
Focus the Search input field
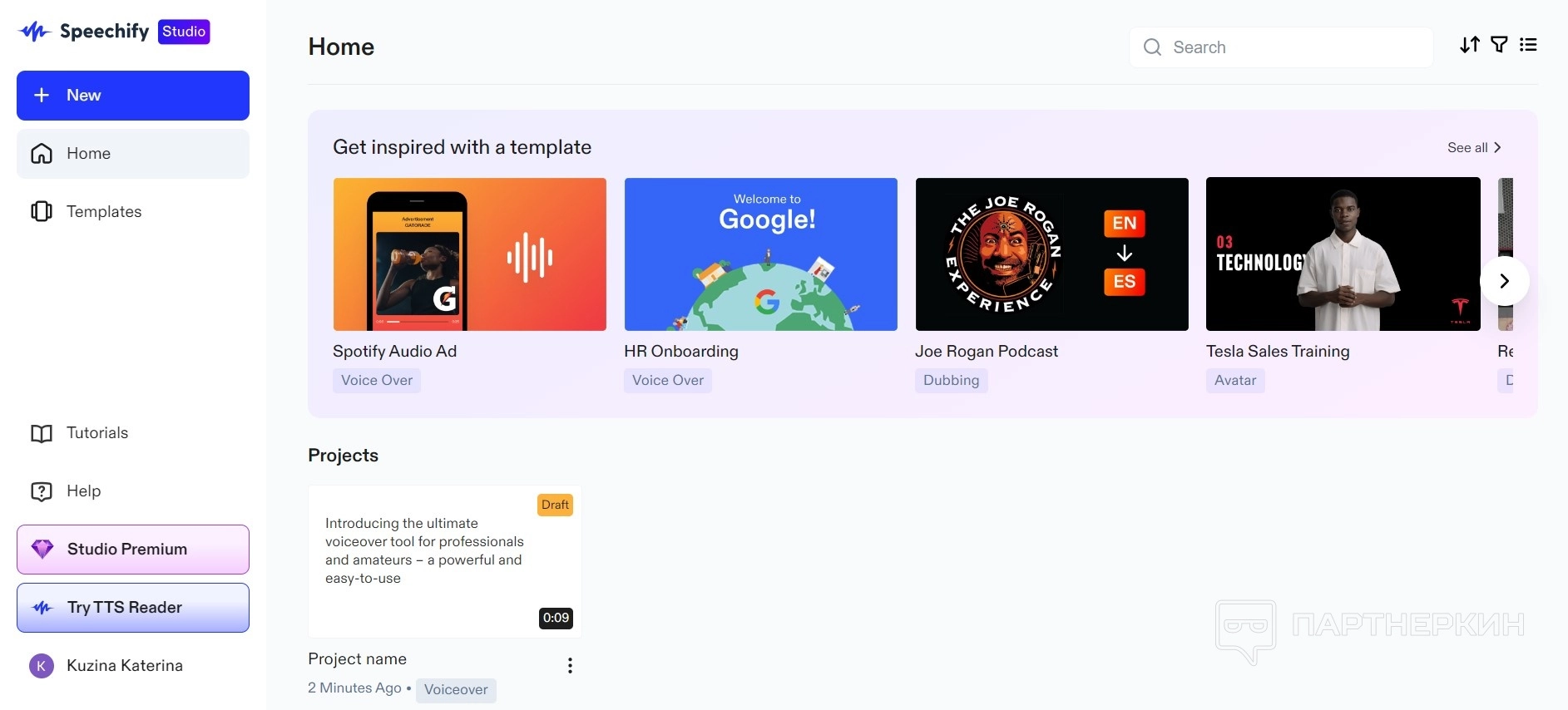click(1281, 47)
